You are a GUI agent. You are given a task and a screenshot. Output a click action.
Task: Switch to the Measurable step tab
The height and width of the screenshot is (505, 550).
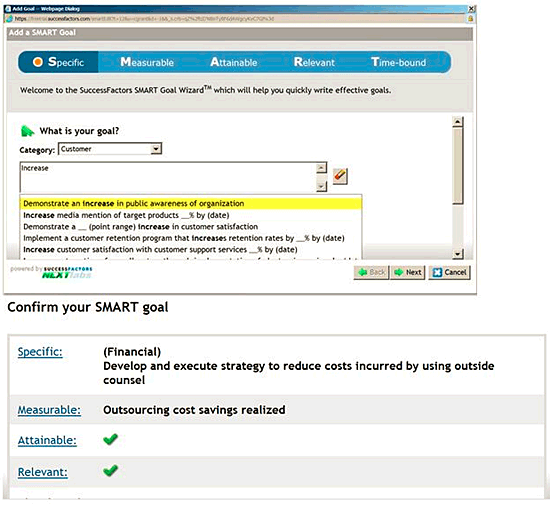[147, 62]
